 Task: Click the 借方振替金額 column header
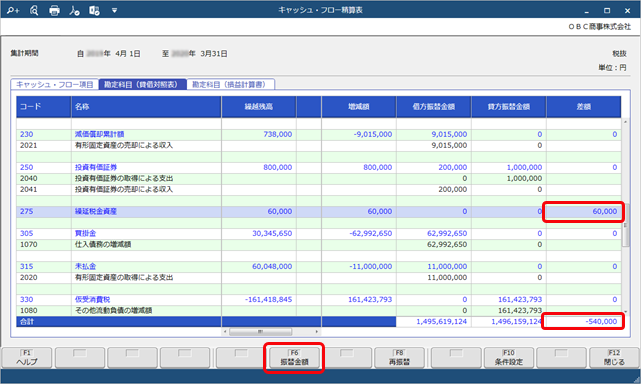434,107
